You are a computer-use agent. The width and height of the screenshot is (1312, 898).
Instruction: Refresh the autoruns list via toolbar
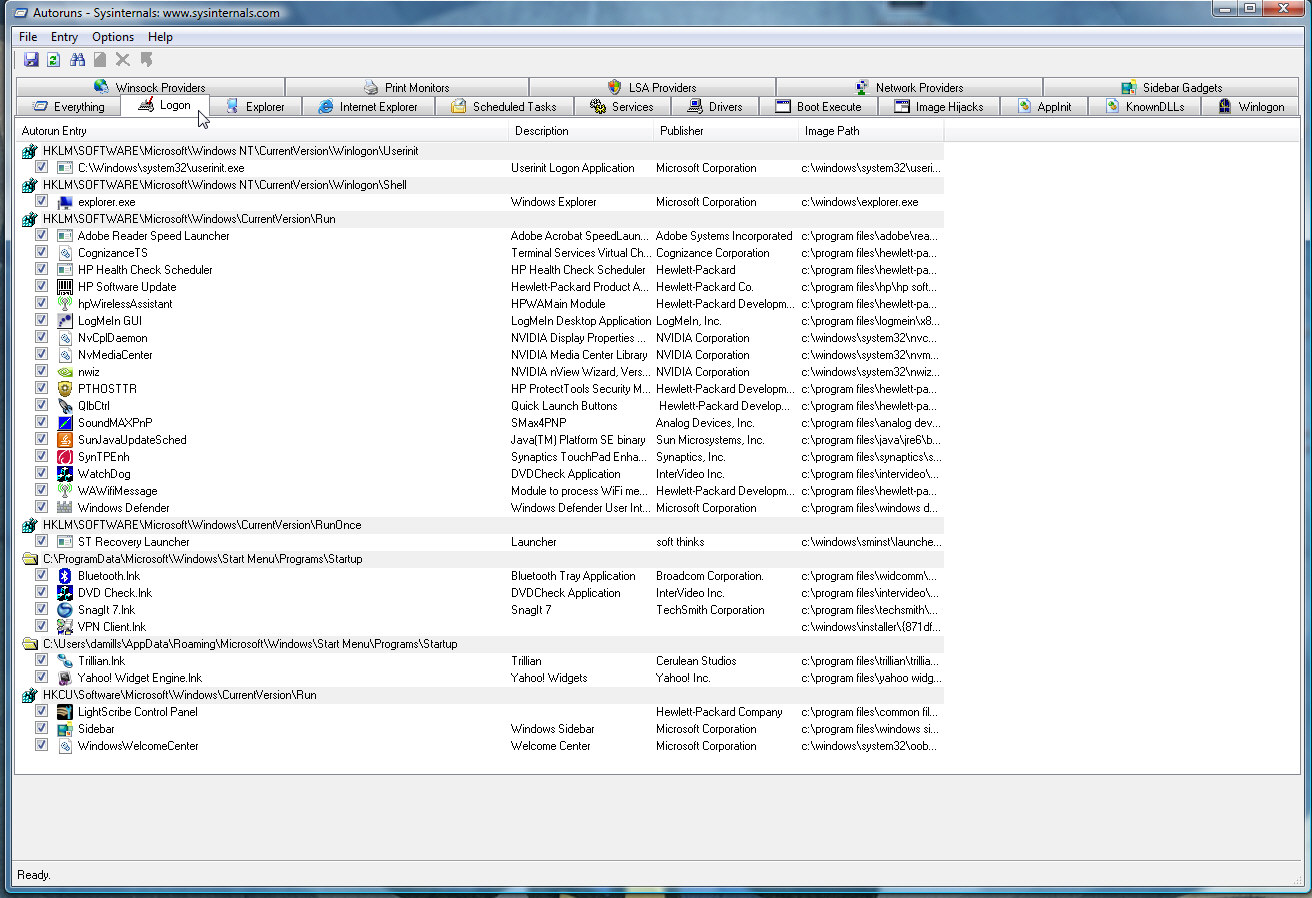[54, 60]
